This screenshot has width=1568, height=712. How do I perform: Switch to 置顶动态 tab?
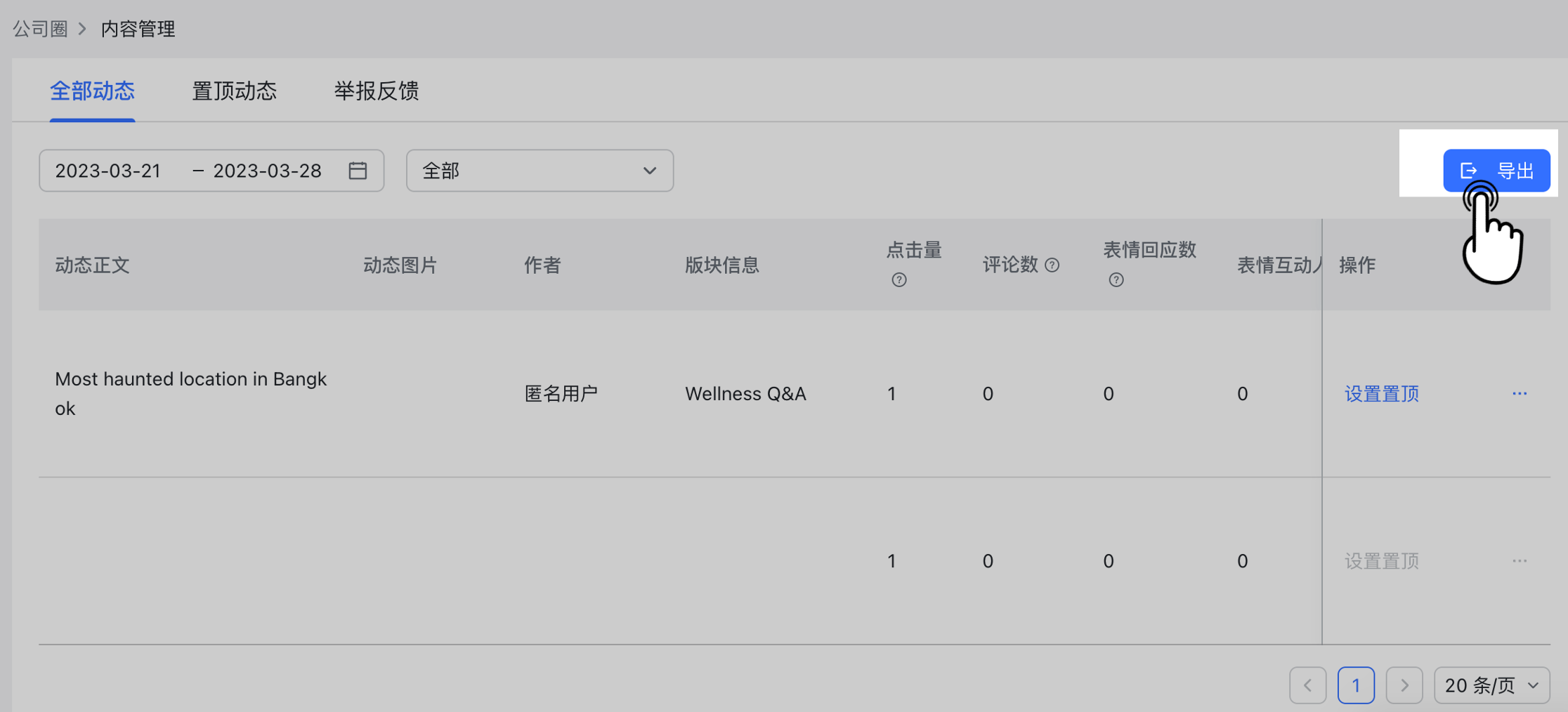[234, 91]
